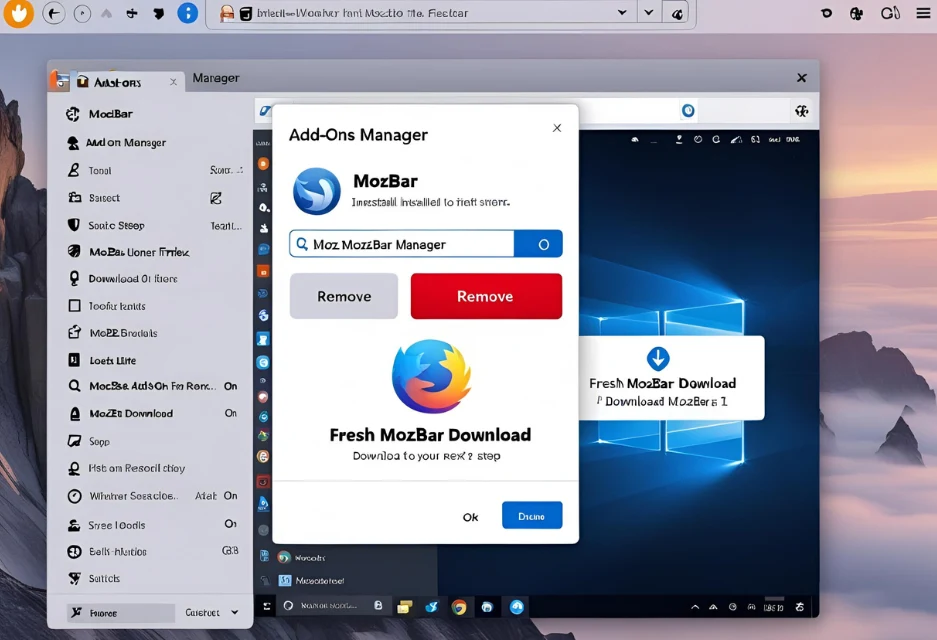937x640 pixels.
Task: Toggle On for Srree Ioodls row
Action: click(x=231, y=524)
